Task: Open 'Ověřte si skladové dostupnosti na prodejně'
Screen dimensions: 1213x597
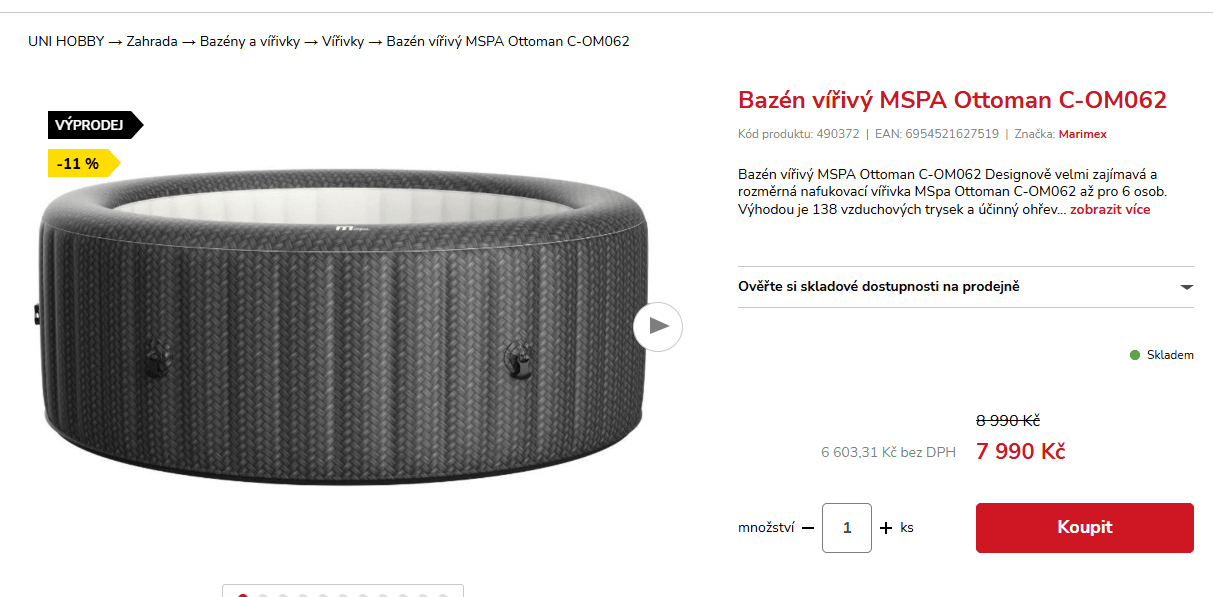Action: [x=966, y=287]
